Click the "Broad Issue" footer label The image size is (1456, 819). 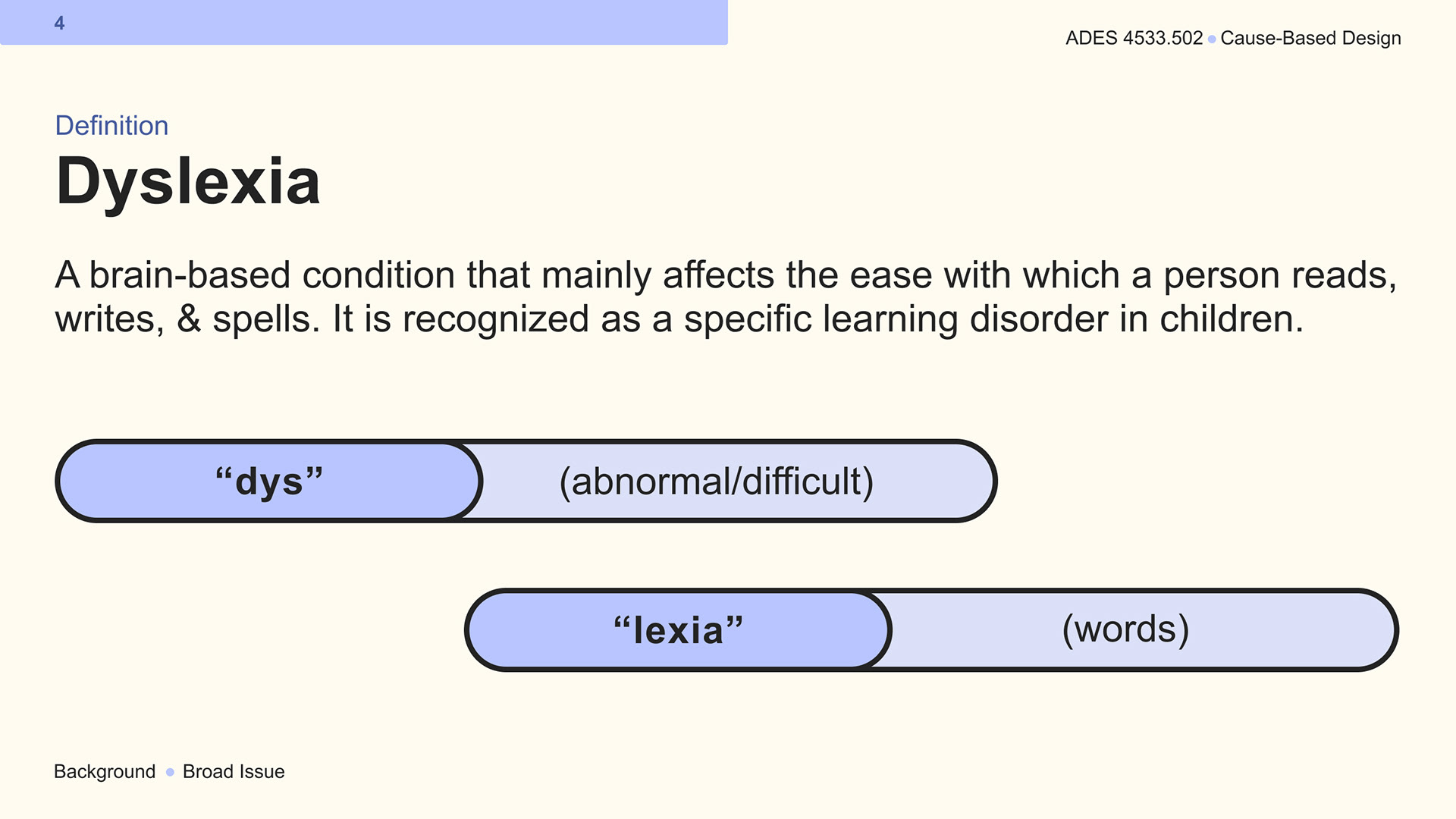pyautogui.click(x=234, y=772)
